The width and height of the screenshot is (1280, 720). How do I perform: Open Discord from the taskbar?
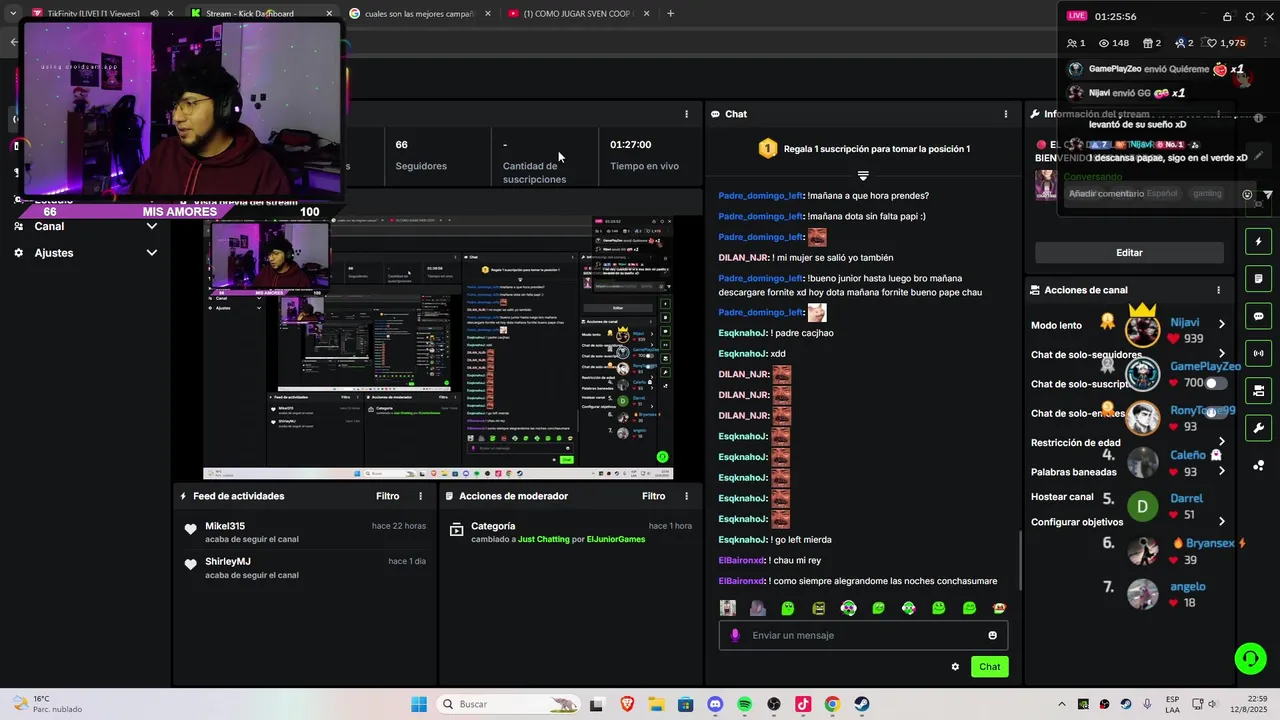point(715,705)
